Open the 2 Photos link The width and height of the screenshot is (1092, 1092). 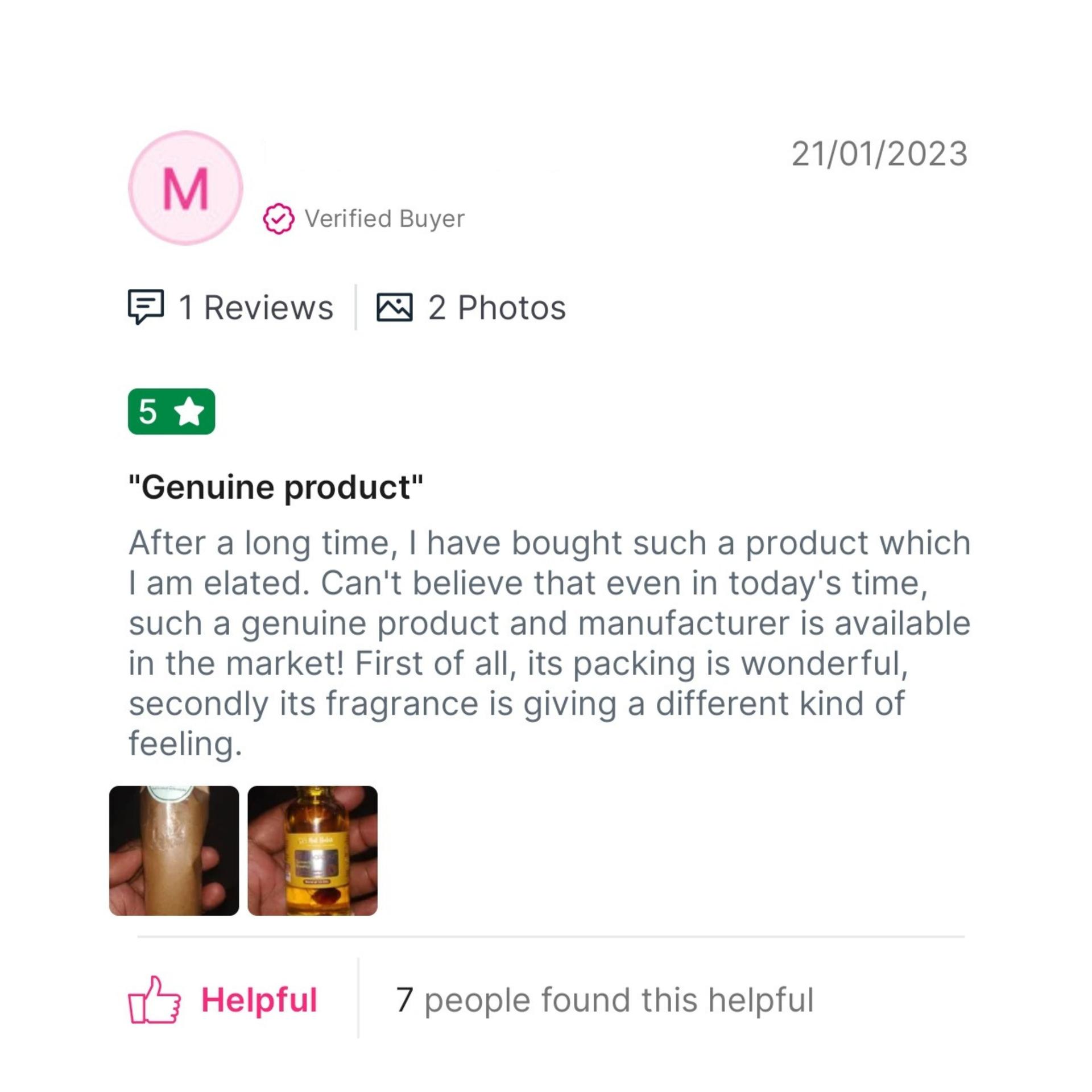(497, 308)
